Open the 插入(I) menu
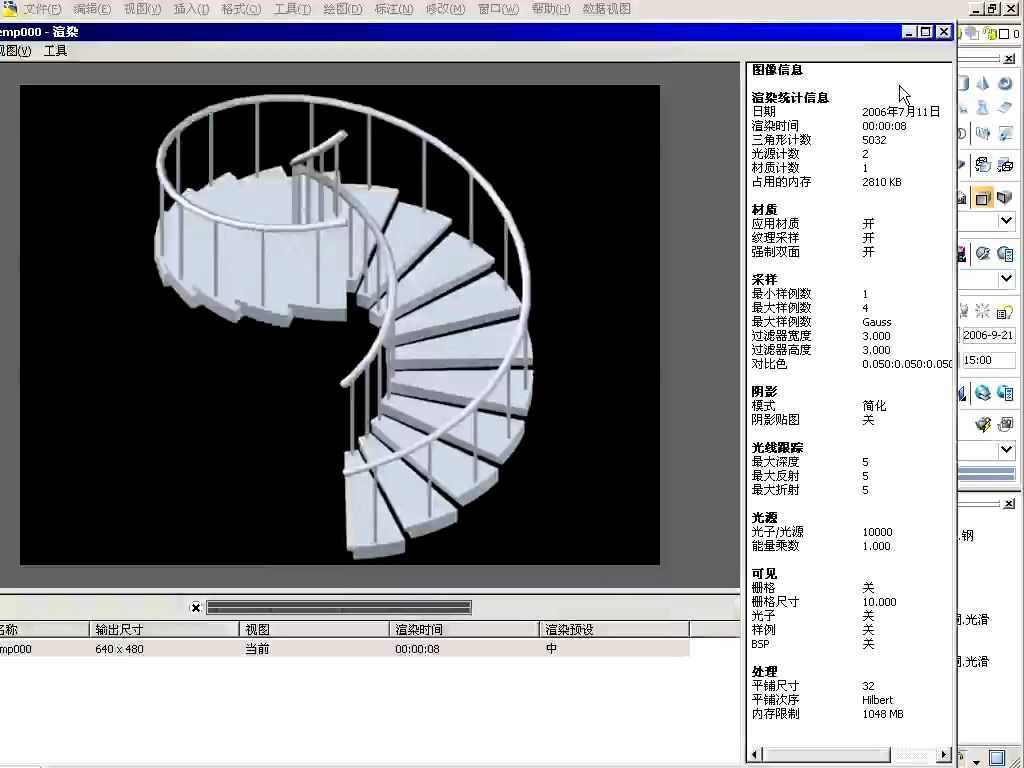The width and height of the screenshot is (1024, 768). click(191, 9)
